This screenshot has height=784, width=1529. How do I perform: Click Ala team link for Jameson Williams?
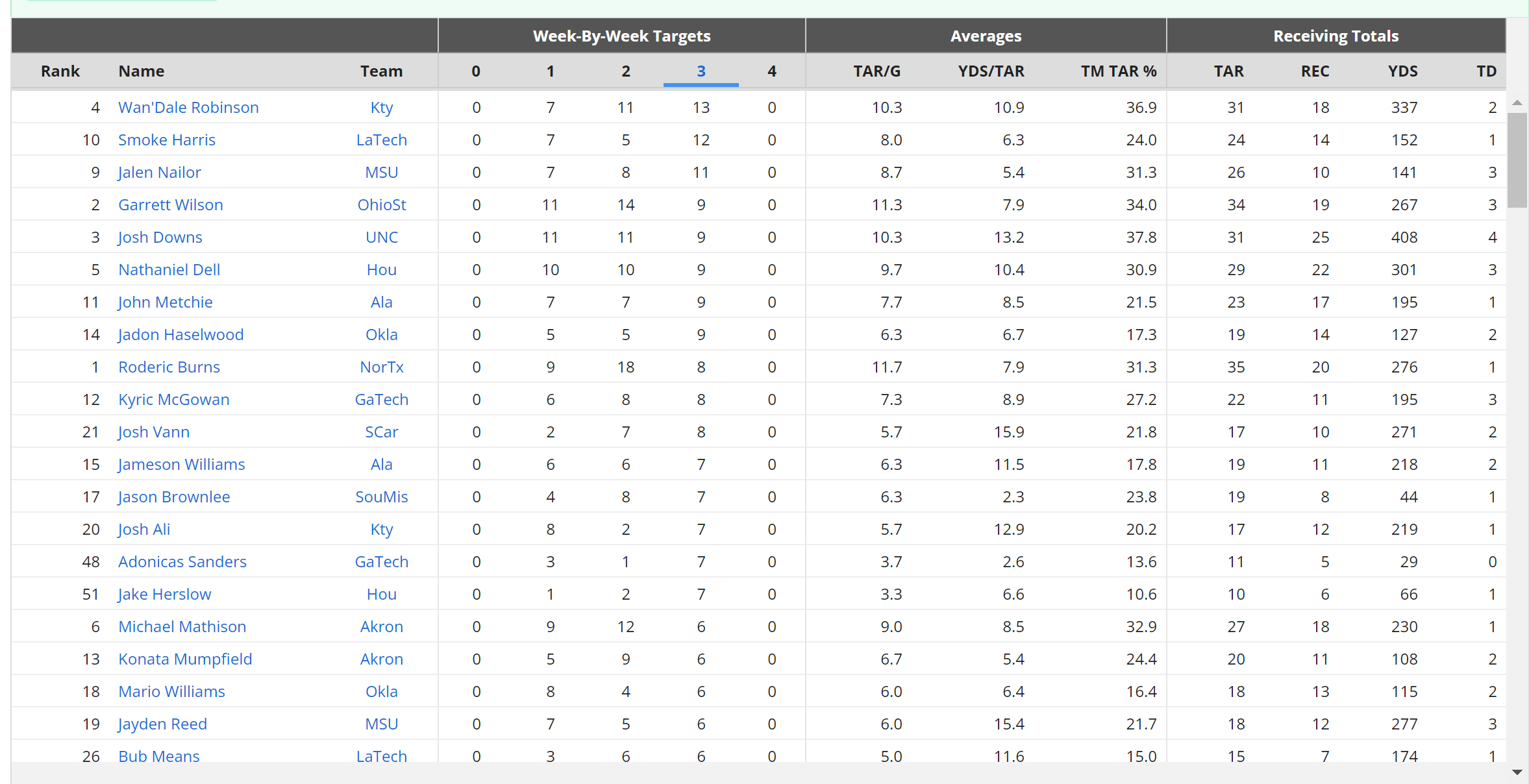pos(382,464)
